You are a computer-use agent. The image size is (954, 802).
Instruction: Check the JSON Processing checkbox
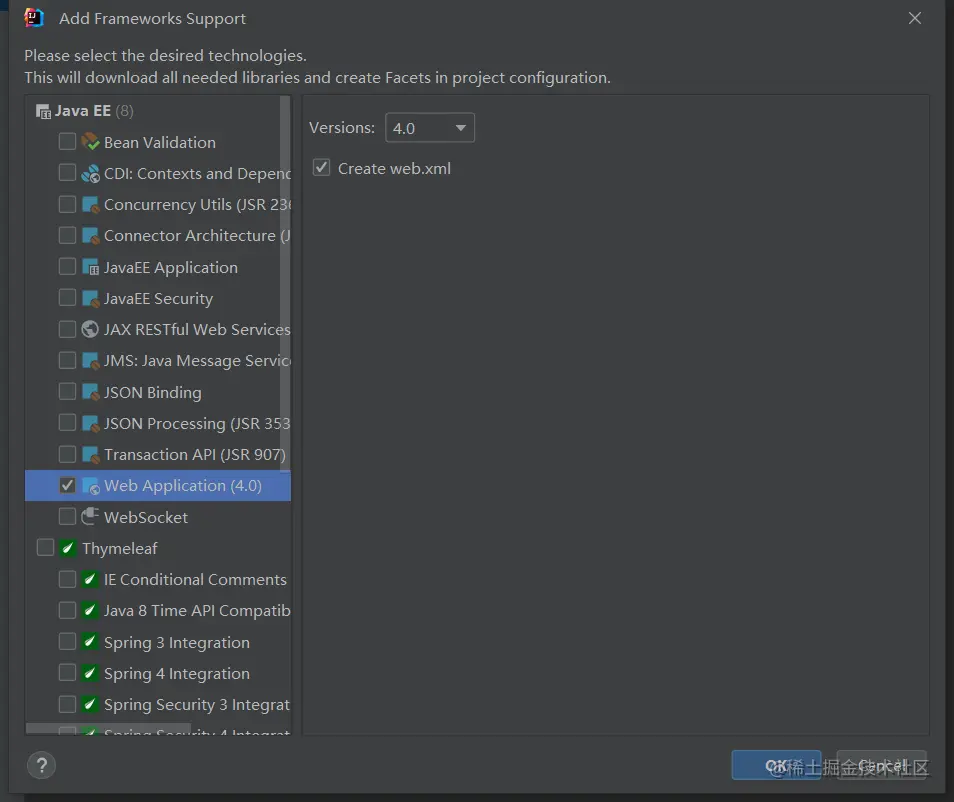(x=67, y=423)
